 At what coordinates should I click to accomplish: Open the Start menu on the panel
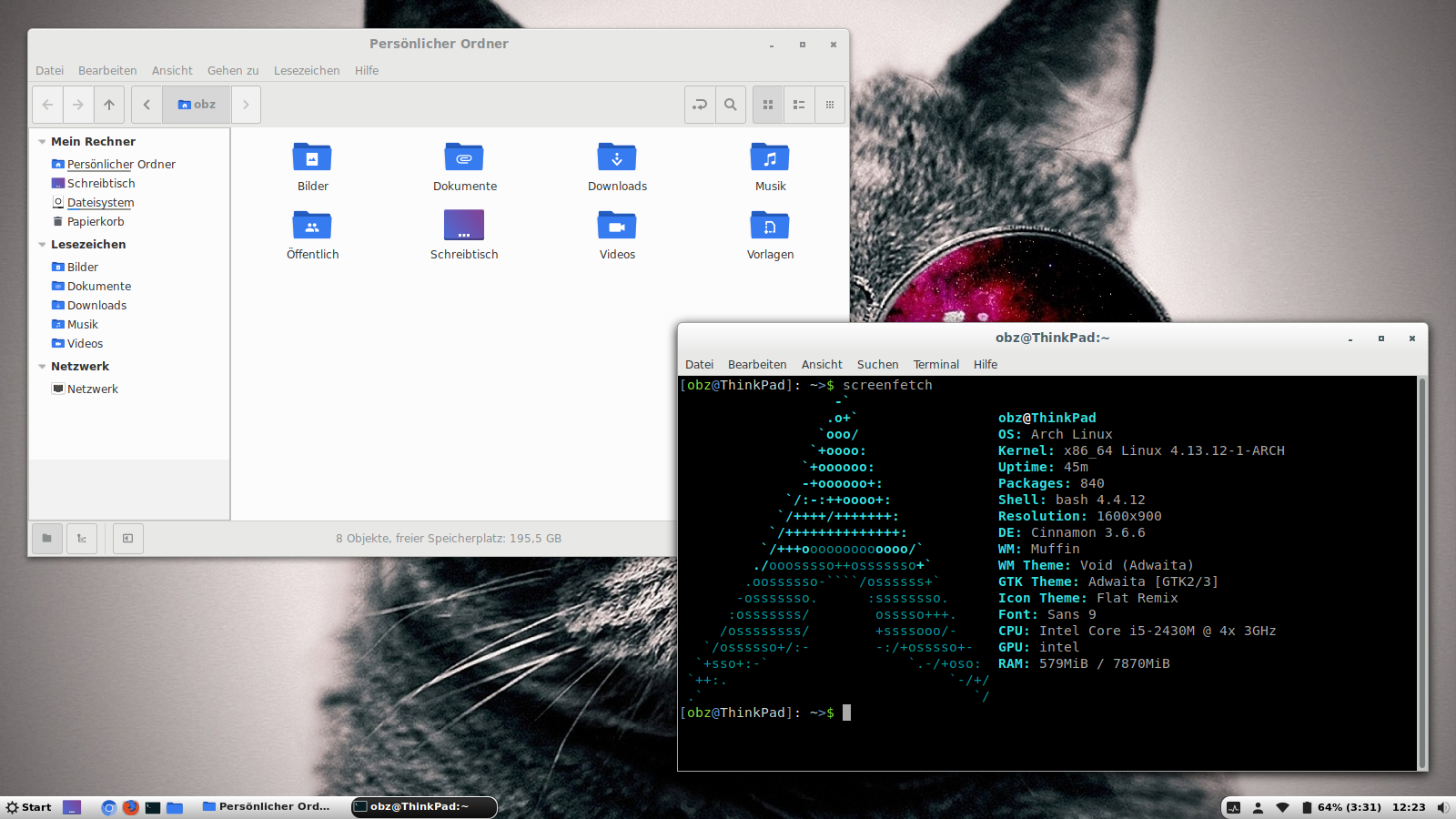tap(28, 807)
